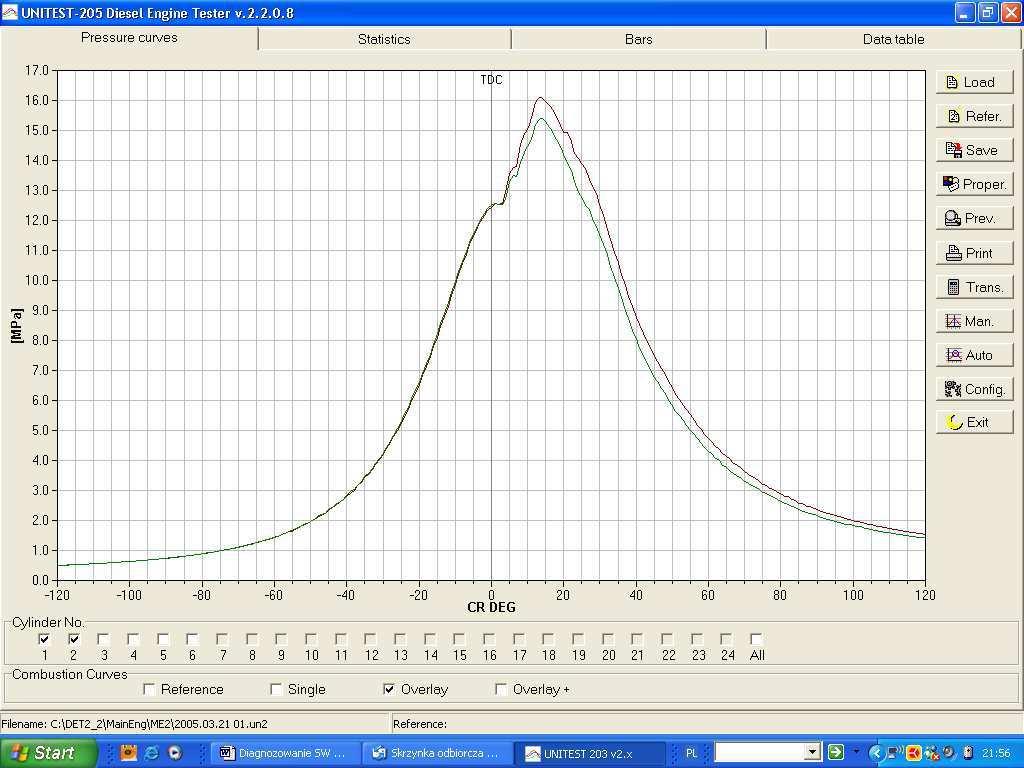Click the system clock 21:56
Screen dimensions: 1024x768
(995, 753)
